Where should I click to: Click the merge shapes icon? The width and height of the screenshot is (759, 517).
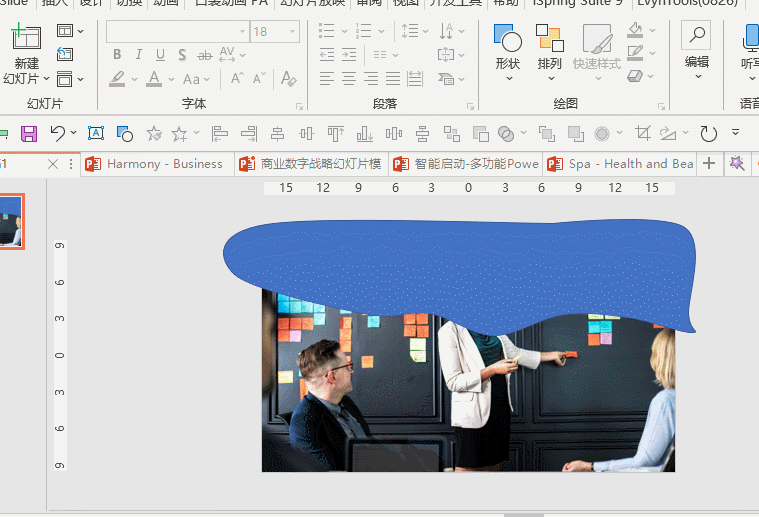point(506,134)
